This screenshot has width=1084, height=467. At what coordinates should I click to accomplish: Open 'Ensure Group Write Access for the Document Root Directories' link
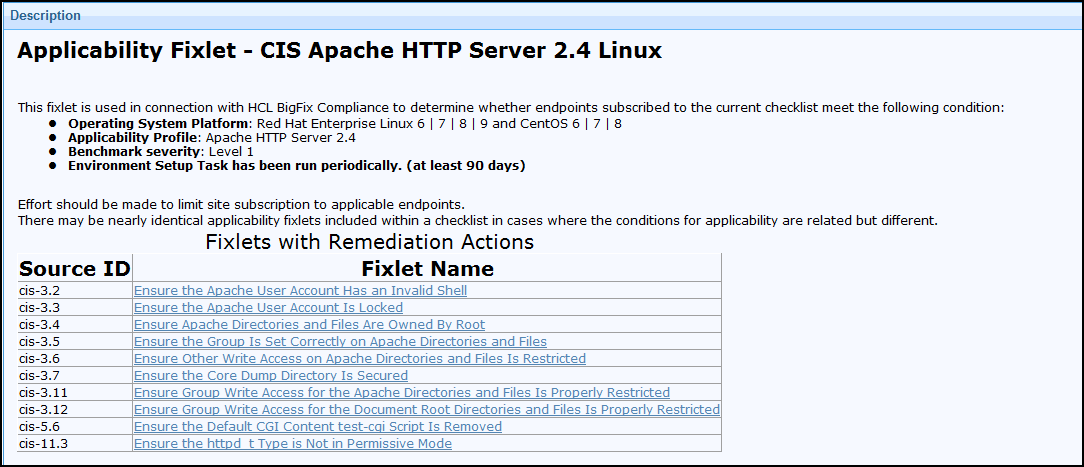coord(427,410)
